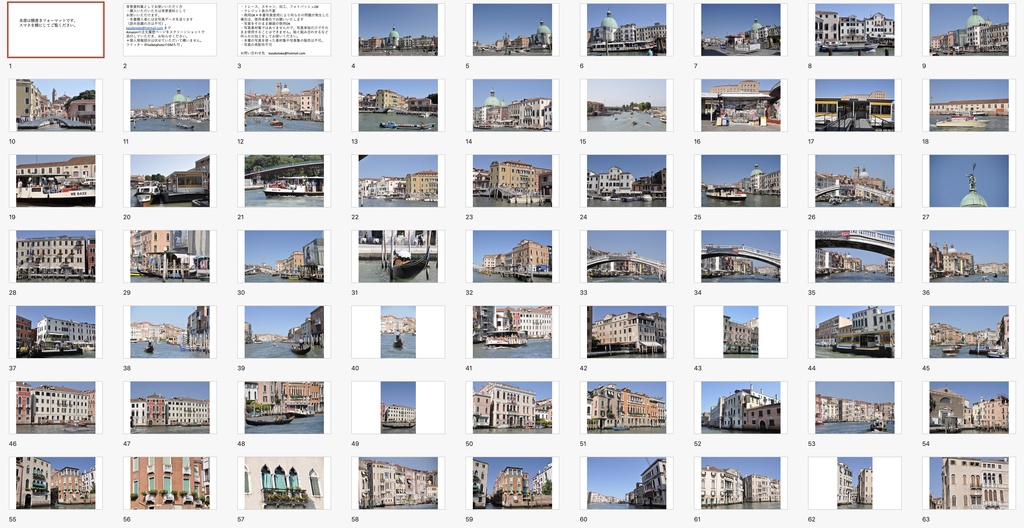Select slide thumbnail numbered 45
Image resolution: width=1024 pixels, height=528 pixels.
click(x=969, y=332)
